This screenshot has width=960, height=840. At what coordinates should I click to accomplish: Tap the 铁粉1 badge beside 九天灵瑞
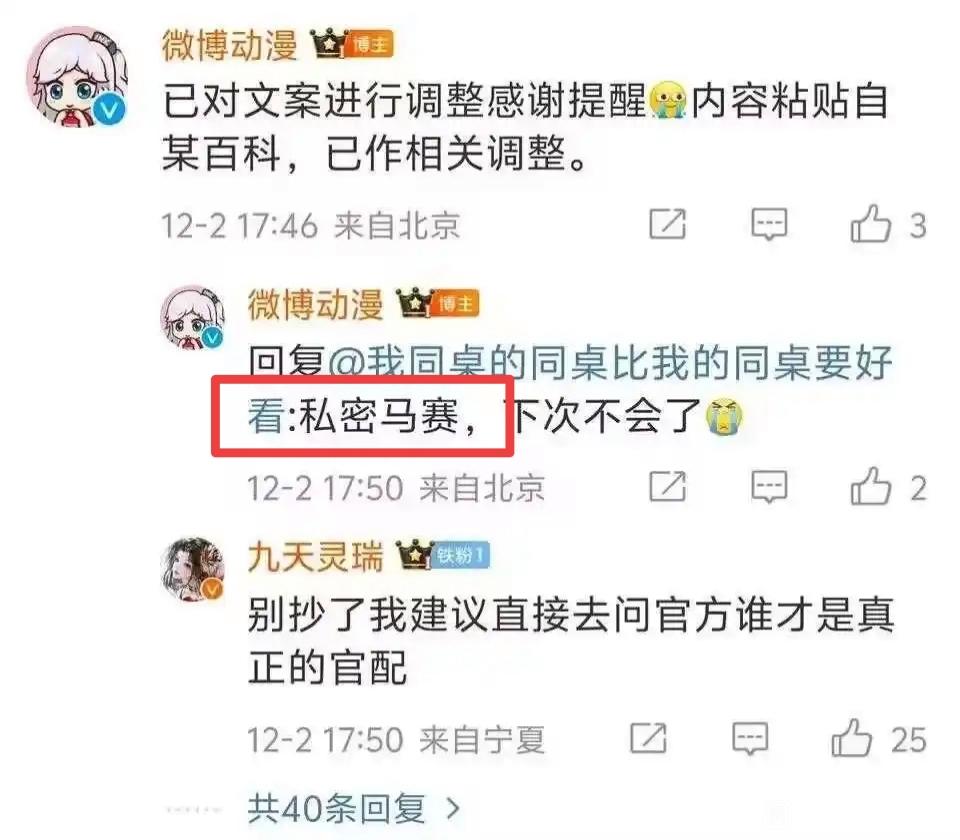[x=462, y=556]
